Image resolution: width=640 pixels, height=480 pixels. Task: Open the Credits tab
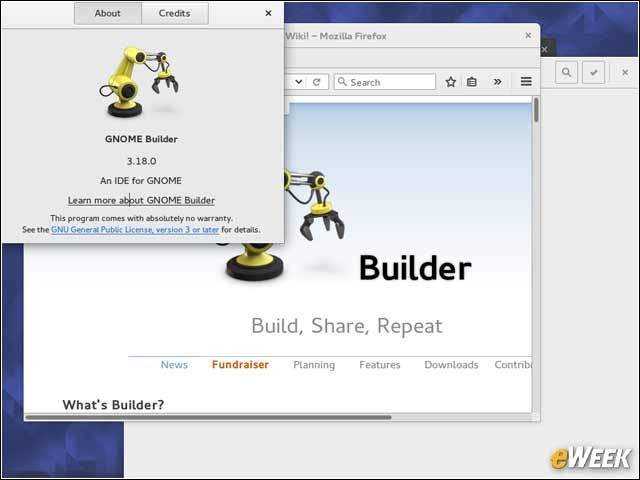175,13
